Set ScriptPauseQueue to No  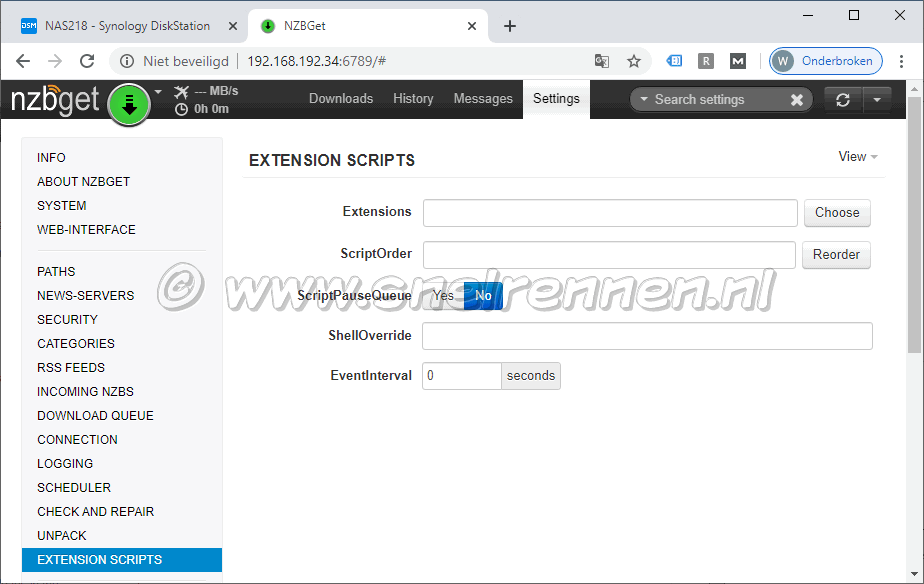[483, 295]
